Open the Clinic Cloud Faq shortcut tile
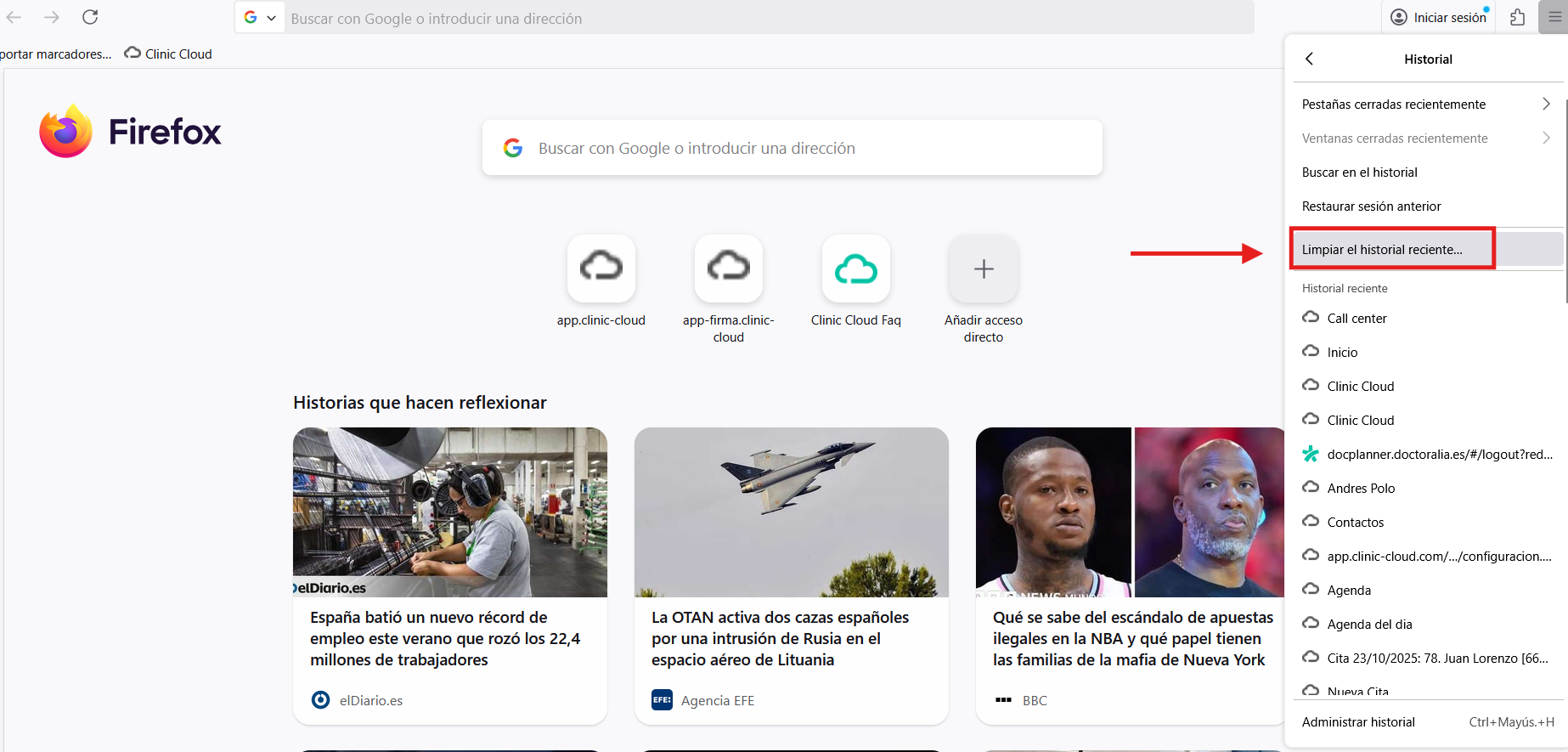Screen dimensions: 1568x752 coord(855,269)
